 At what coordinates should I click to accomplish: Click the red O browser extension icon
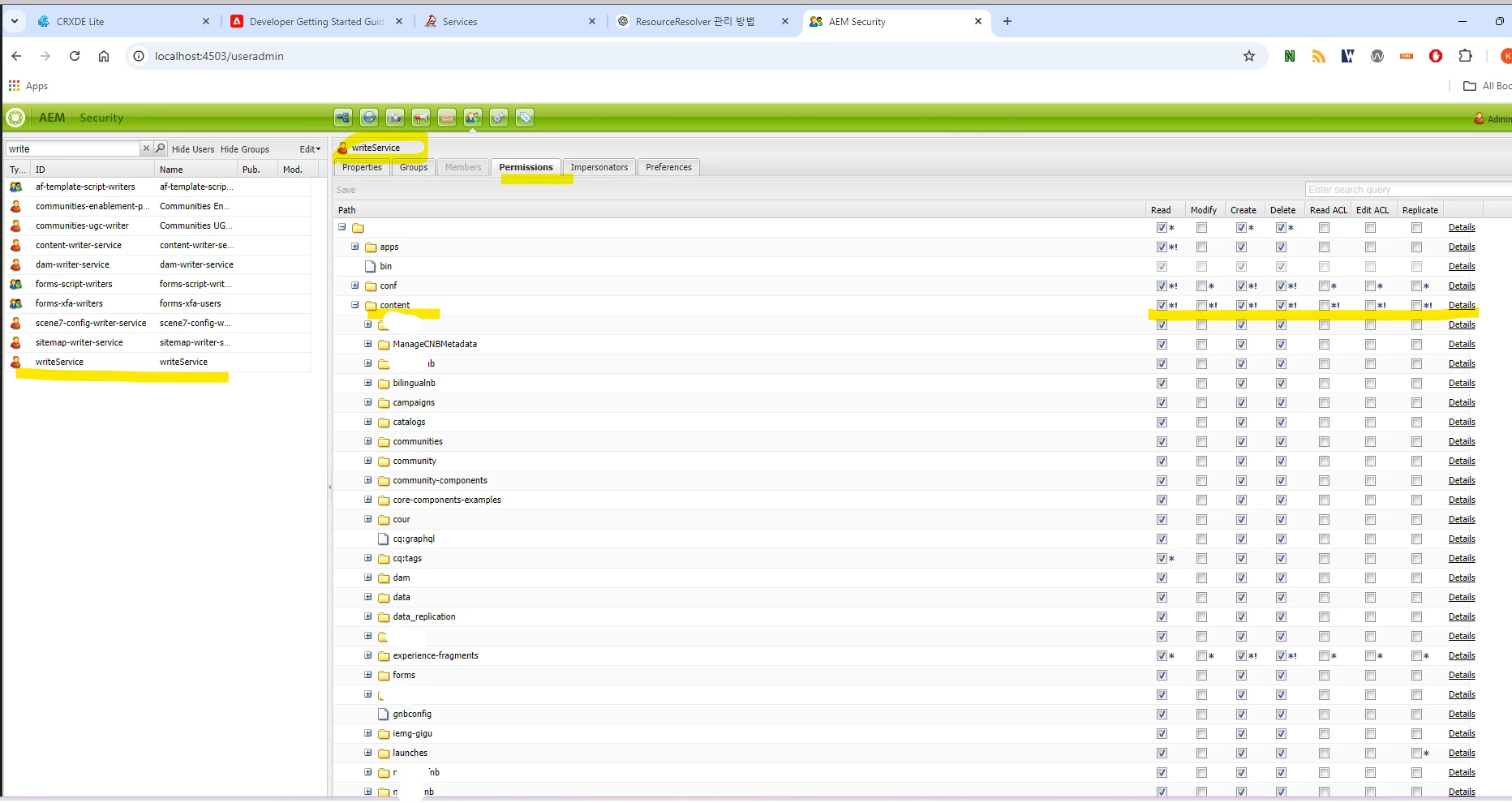coord(1436,56)
